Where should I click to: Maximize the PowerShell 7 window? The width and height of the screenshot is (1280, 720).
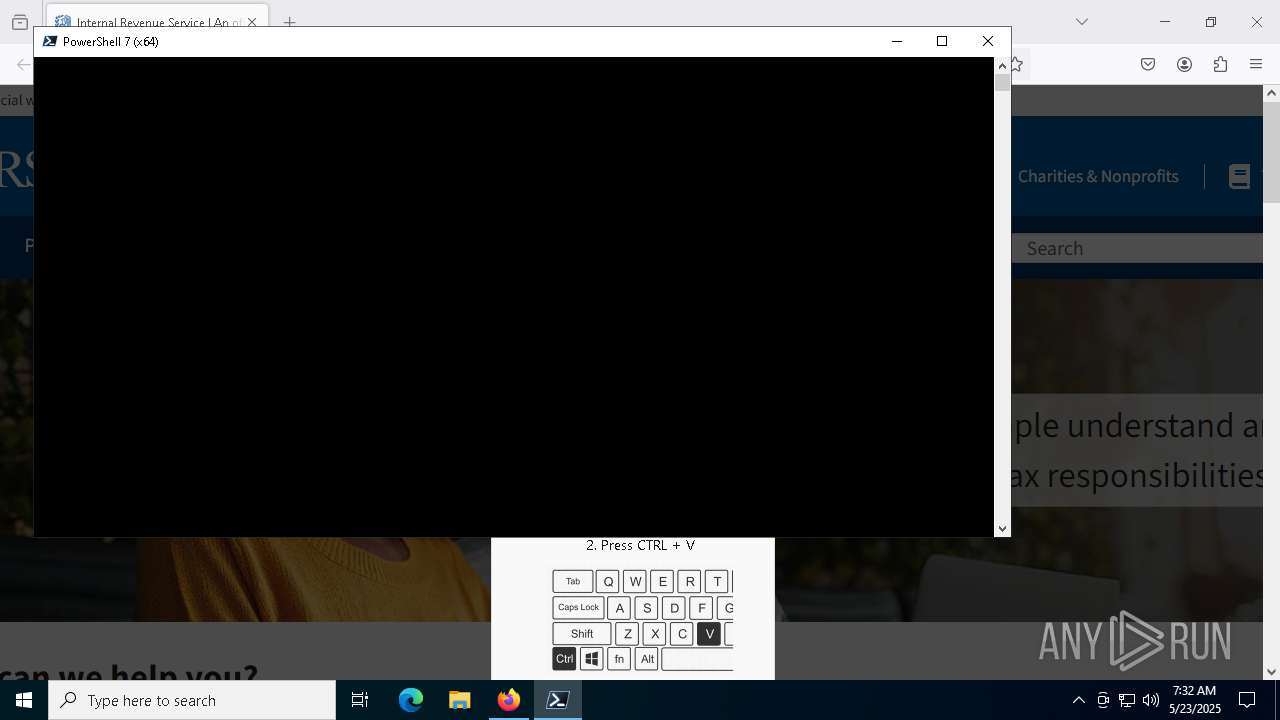(942, 41)
